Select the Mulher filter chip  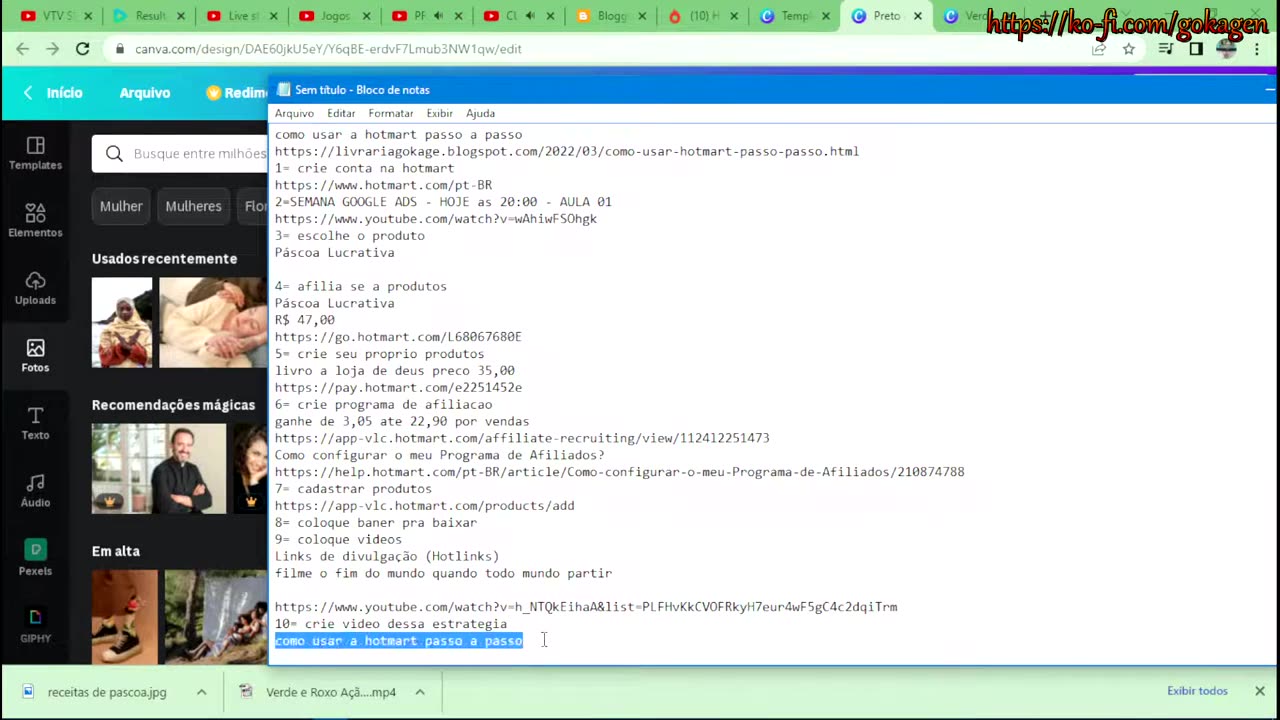tap(121, 206)
